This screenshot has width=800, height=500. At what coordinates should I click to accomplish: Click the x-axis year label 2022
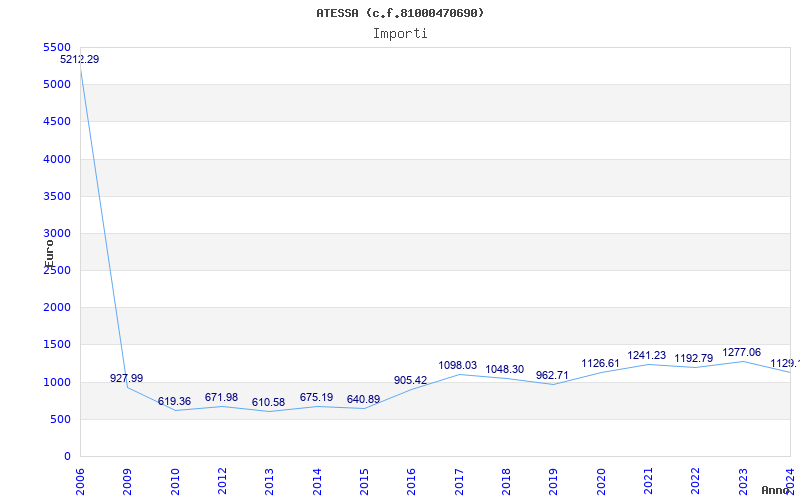(695, 482)
